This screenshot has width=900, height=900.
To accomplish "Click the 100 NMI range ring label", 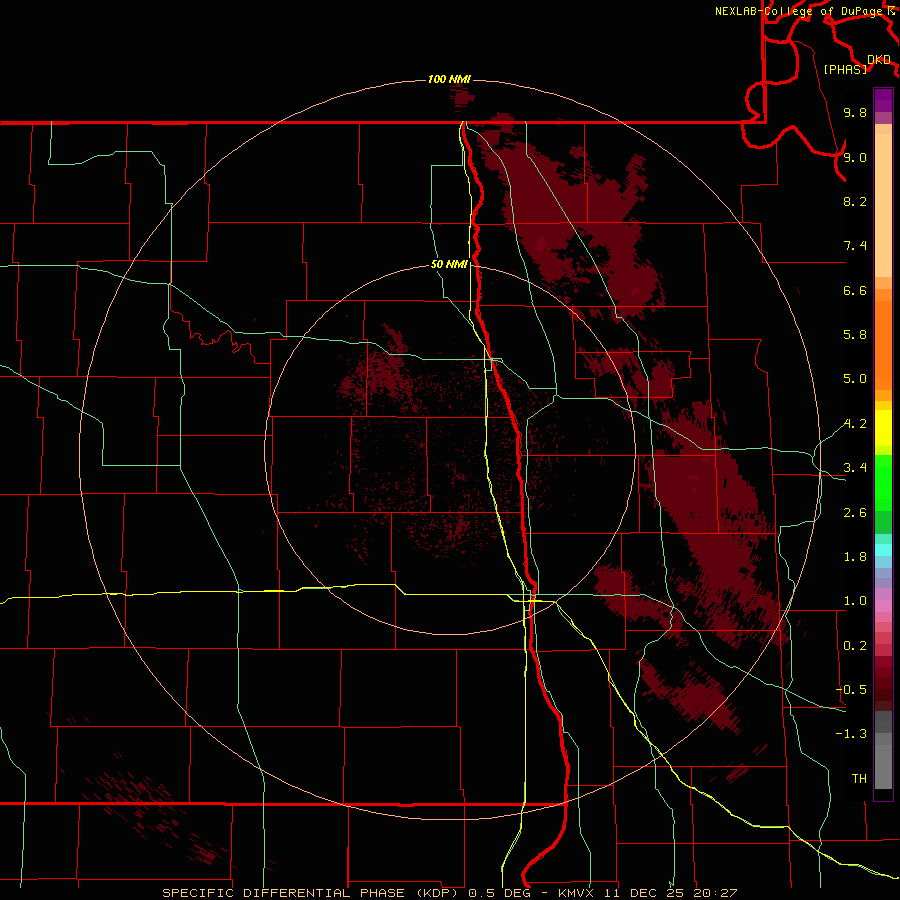I will [449, 79].
